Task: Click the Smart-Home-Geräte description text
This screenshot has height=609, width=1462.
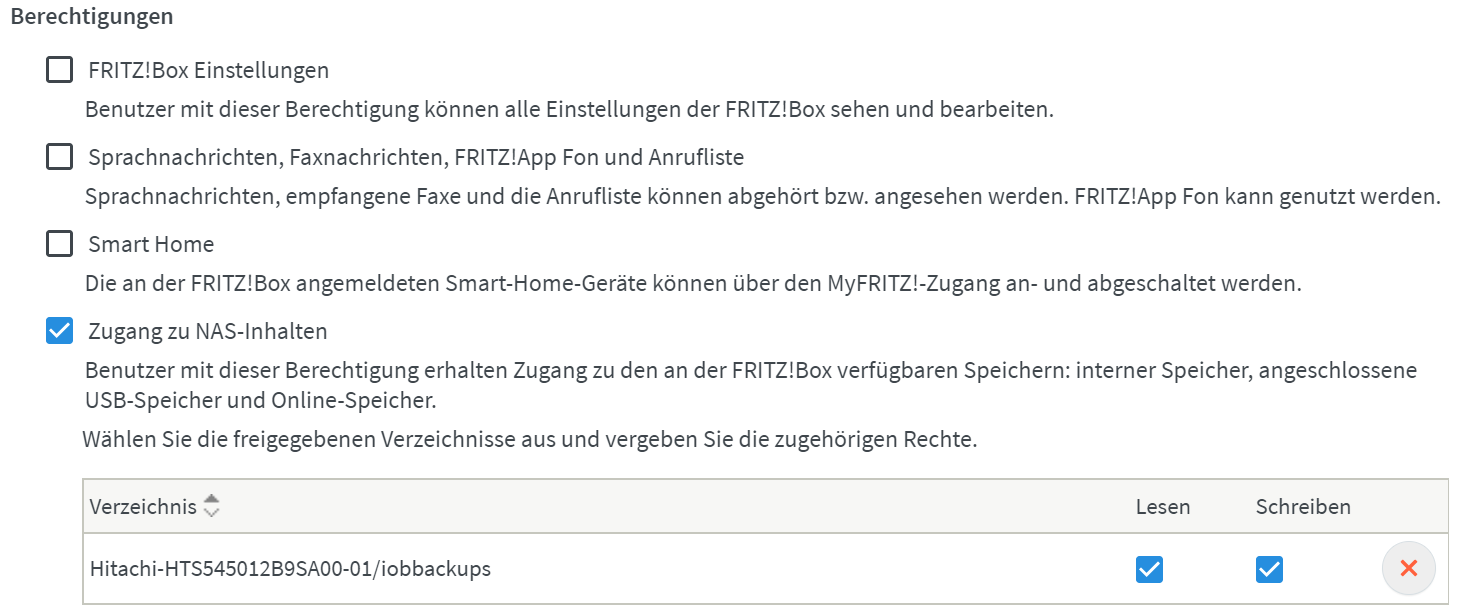Action: (692, 283)
